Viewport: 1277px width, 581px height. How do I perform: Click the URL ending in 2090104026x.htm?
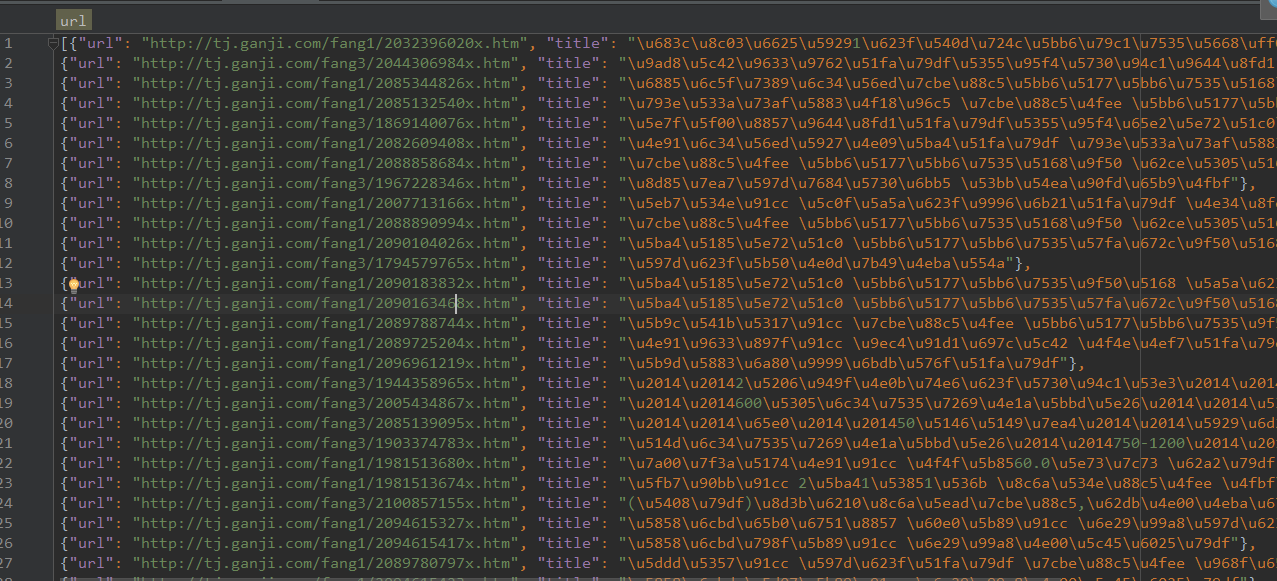tap(326, 243)
